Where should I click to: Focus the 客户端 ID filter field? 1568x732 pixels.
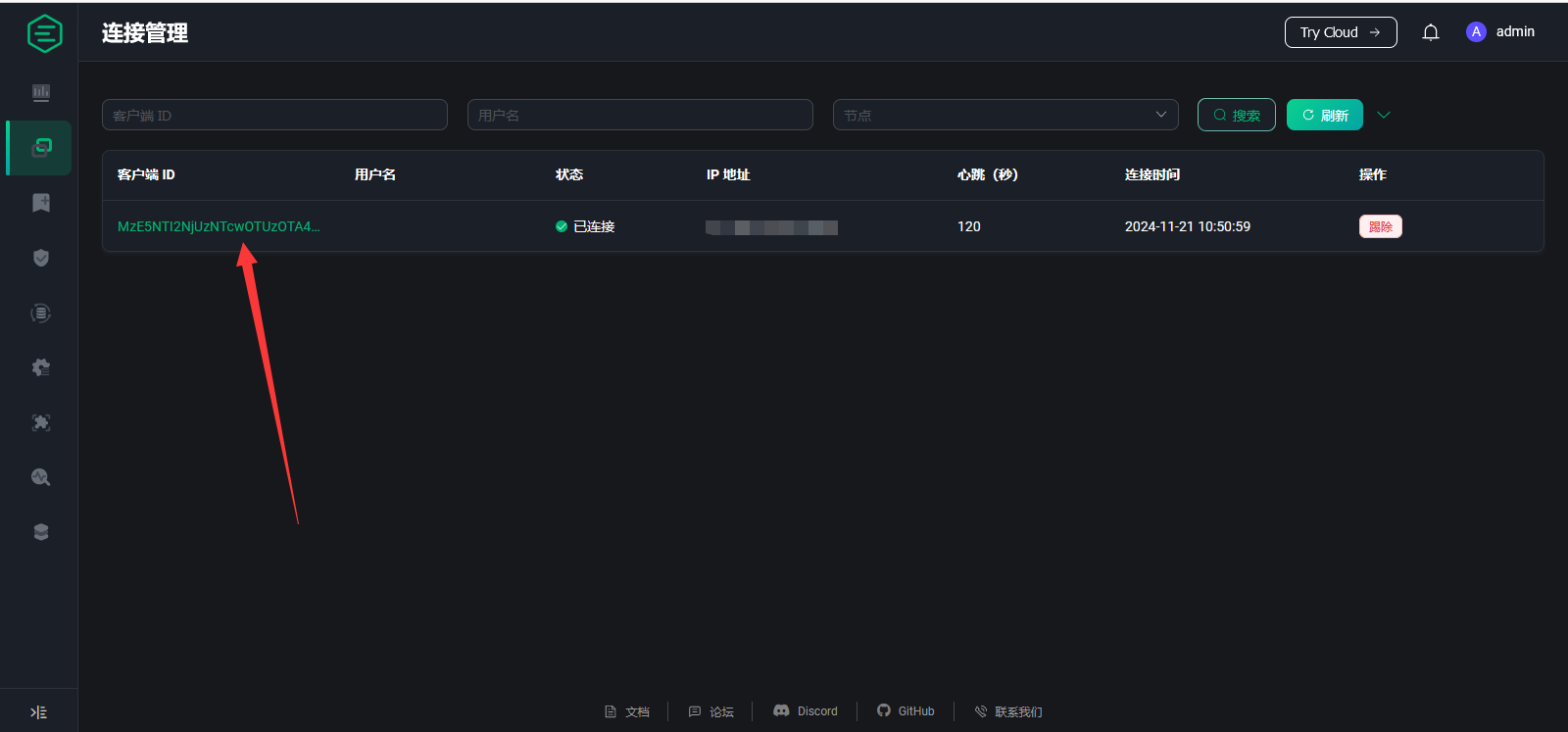[274, 115]
